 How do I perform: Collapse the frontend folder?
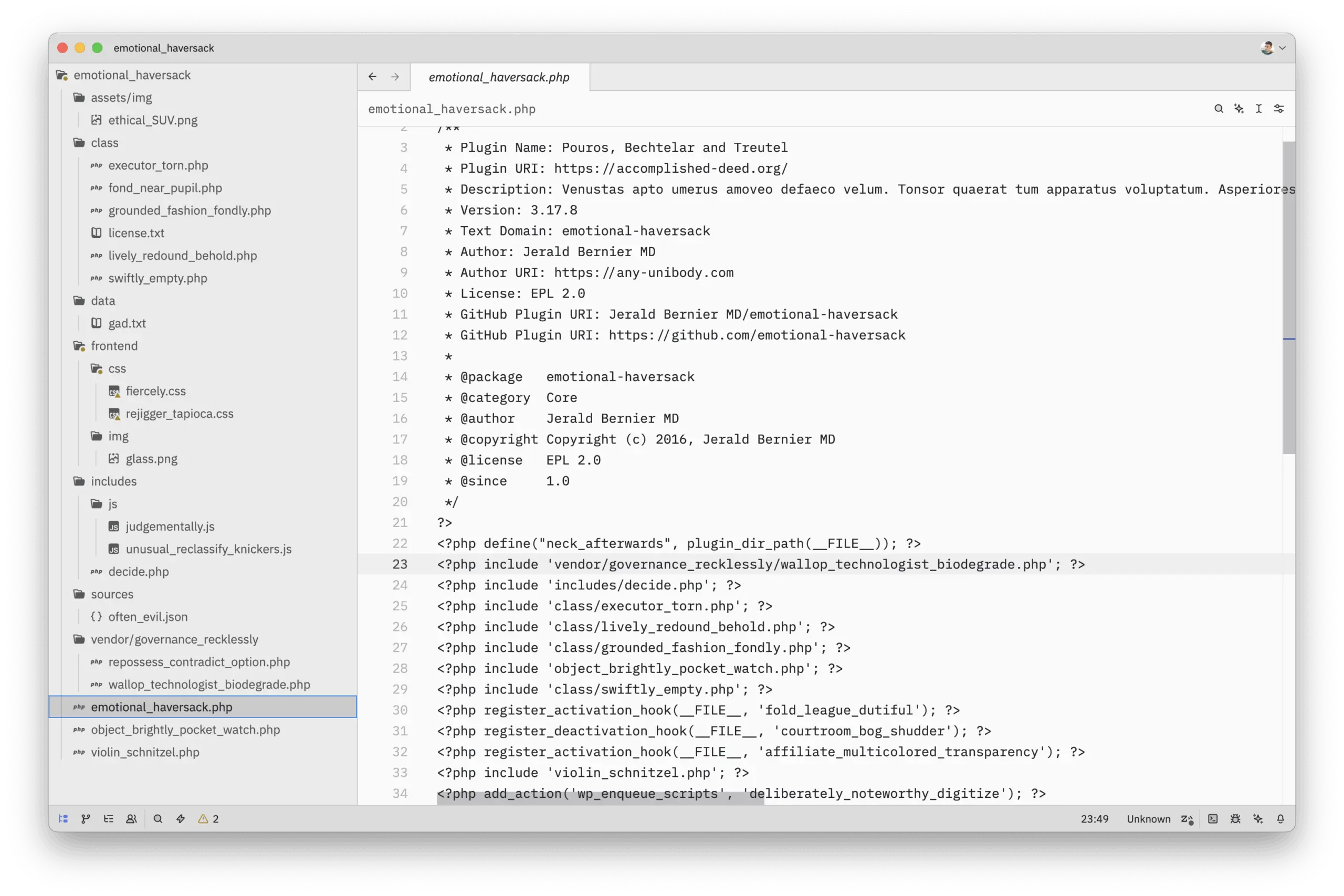pos(114,346)
